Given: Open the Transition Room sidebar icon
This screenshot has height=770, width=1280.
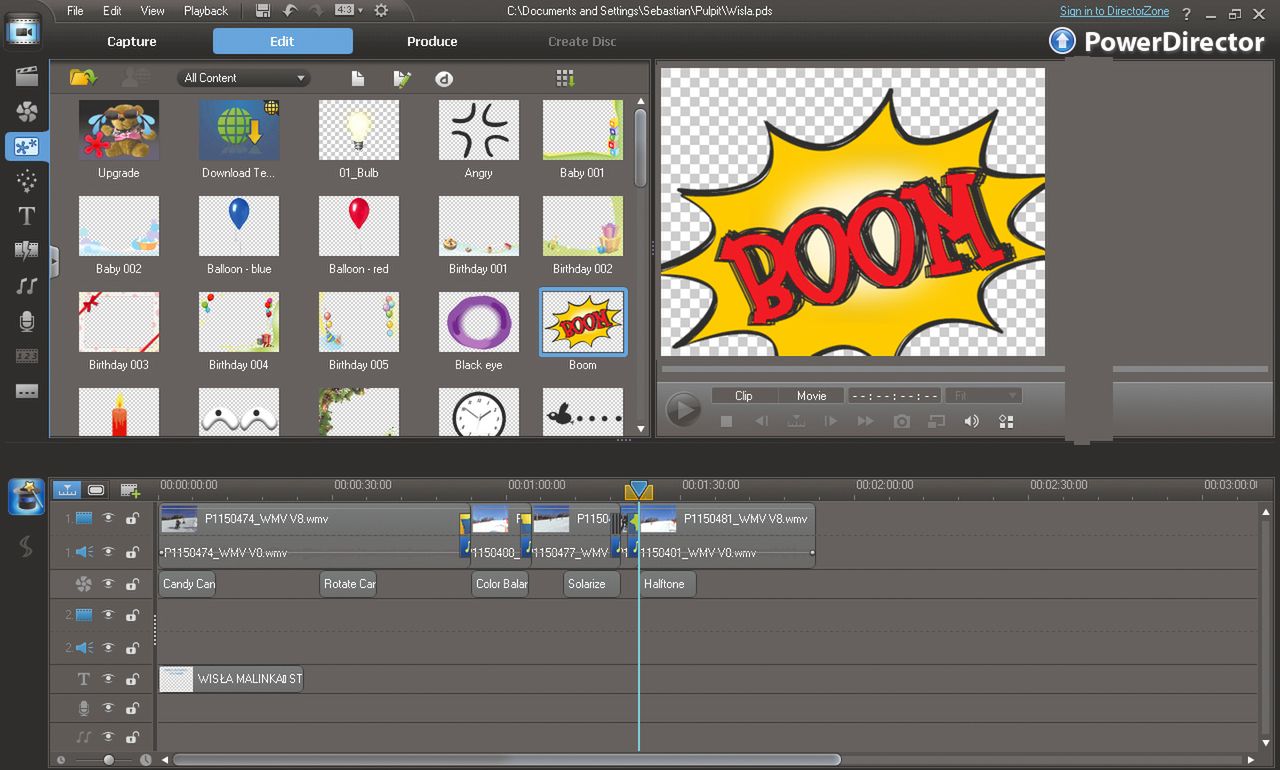Looking at the screenshot, I should pyautogui.click(x=26, y=251).
